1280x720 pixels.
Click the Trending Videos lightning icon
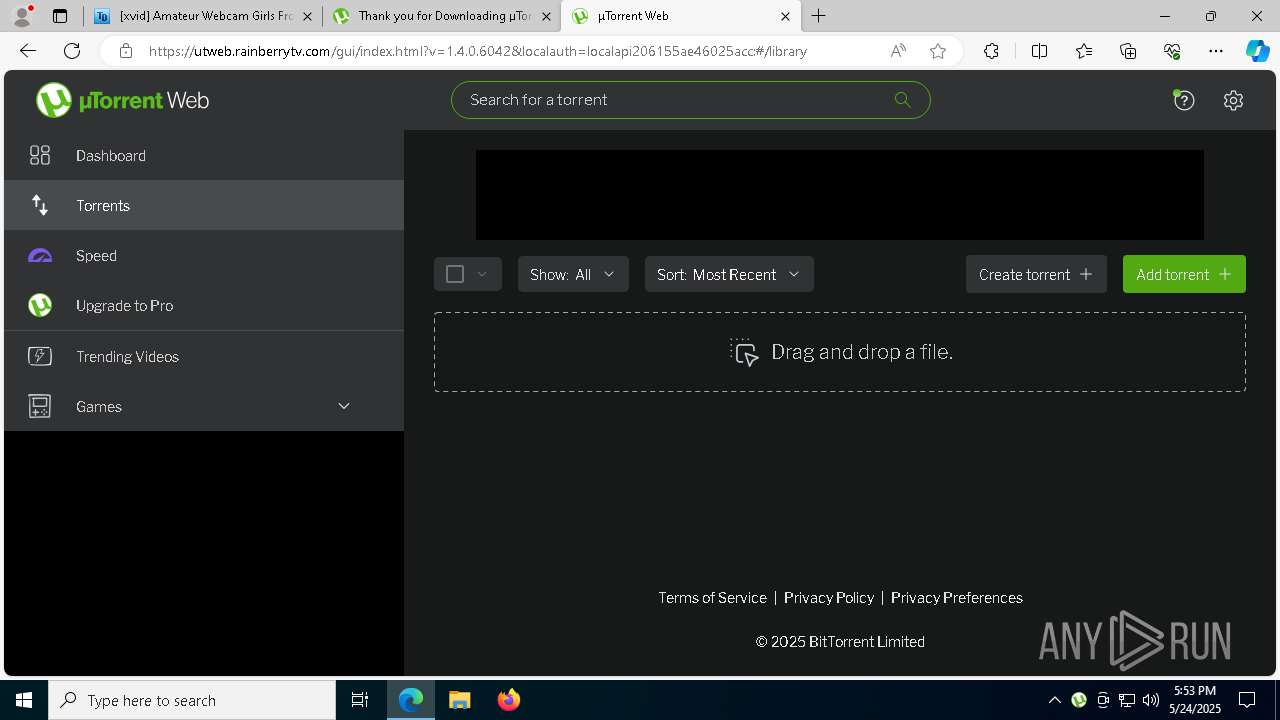[40, 356]
